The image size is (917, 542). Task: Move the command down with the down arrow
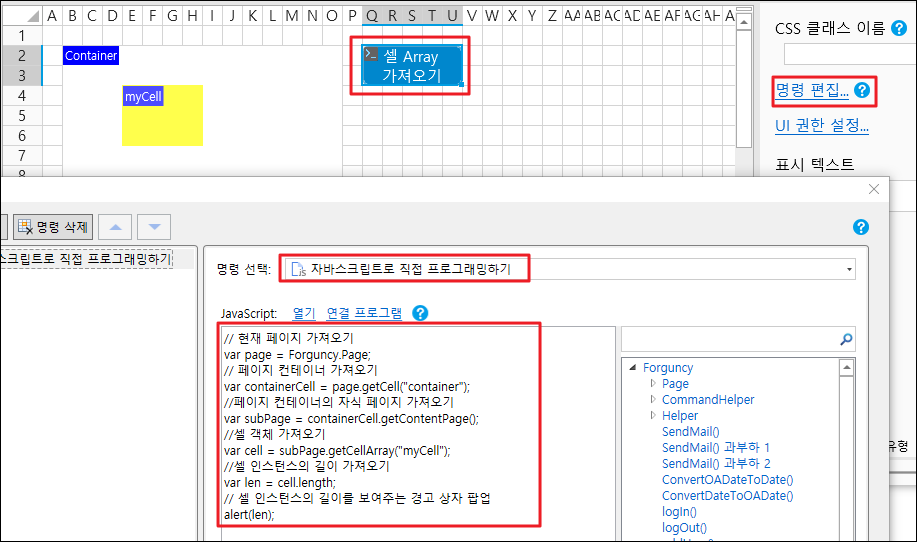[153, 227]
